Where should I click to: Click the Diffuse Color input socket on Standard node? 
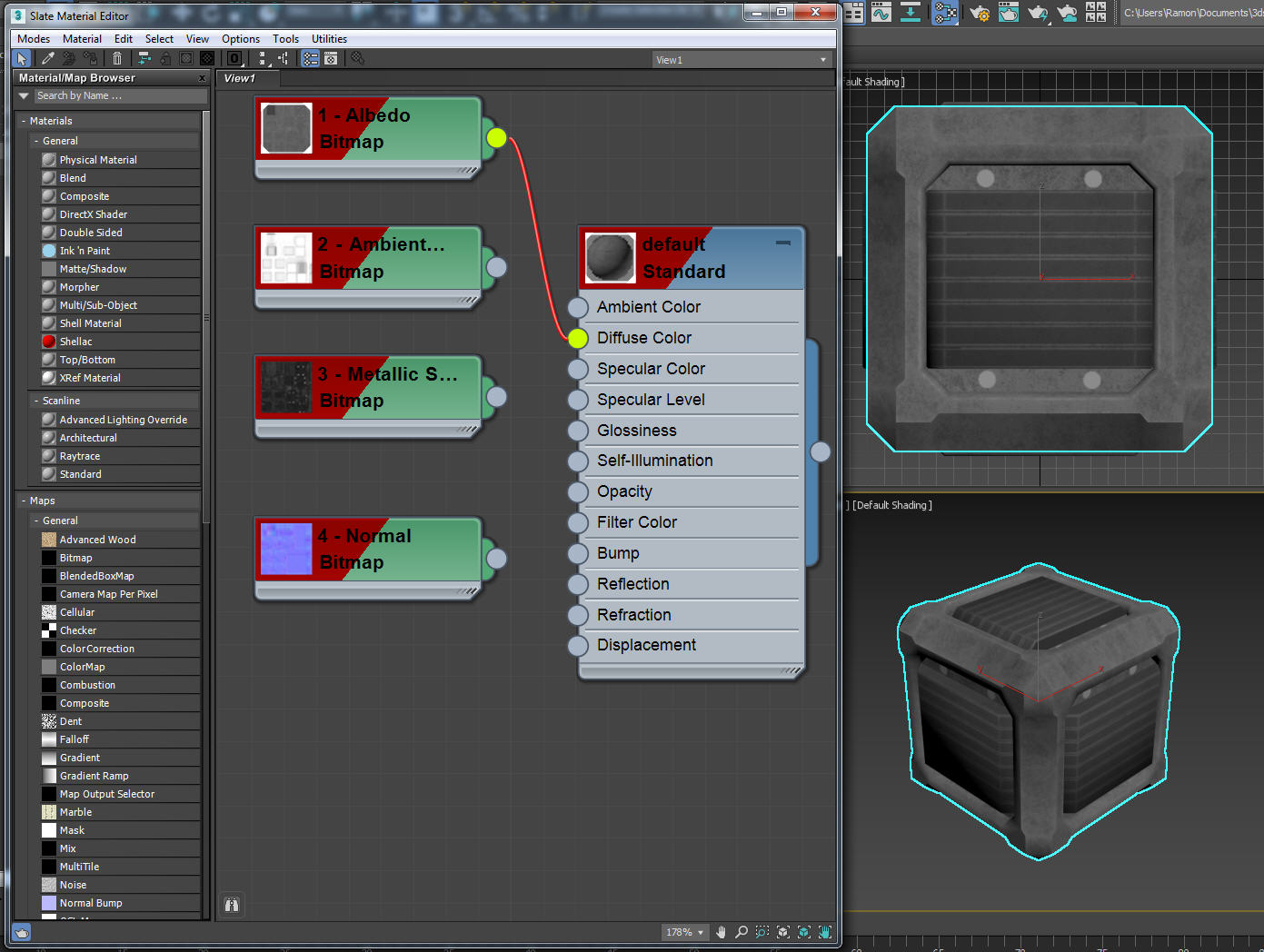pos(578,338)
